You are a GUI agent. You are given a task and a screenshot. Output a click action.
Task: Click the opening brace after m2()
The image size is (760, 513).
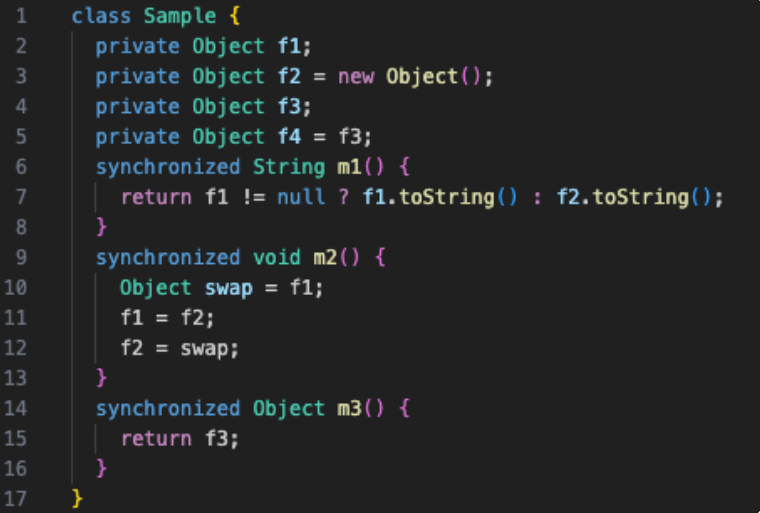(x=381, y=257)
